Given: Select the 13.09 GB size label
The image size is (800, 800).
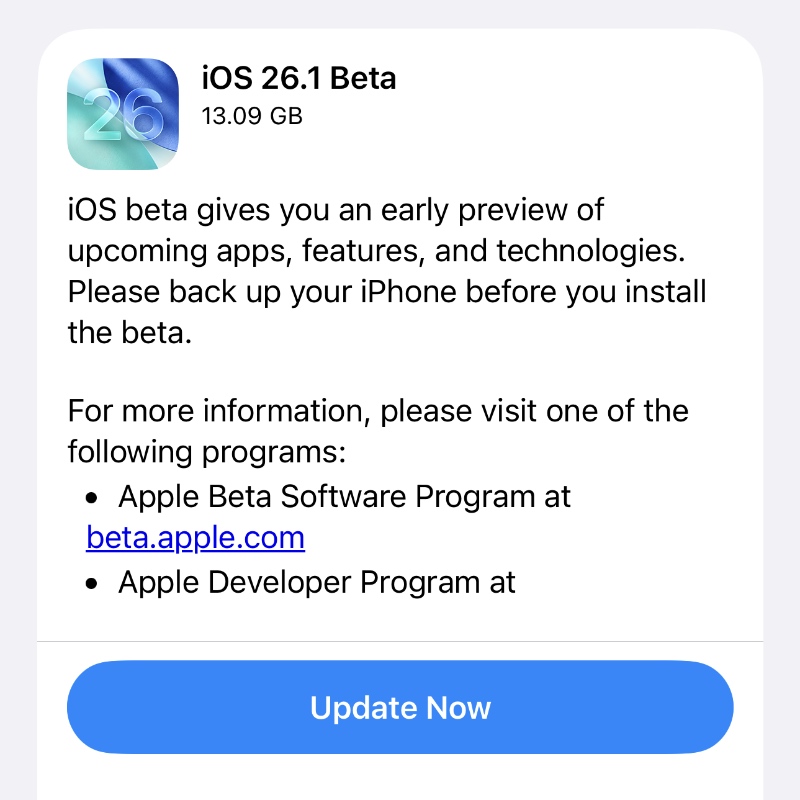Looking at the screenshot, I should (252, 116).
